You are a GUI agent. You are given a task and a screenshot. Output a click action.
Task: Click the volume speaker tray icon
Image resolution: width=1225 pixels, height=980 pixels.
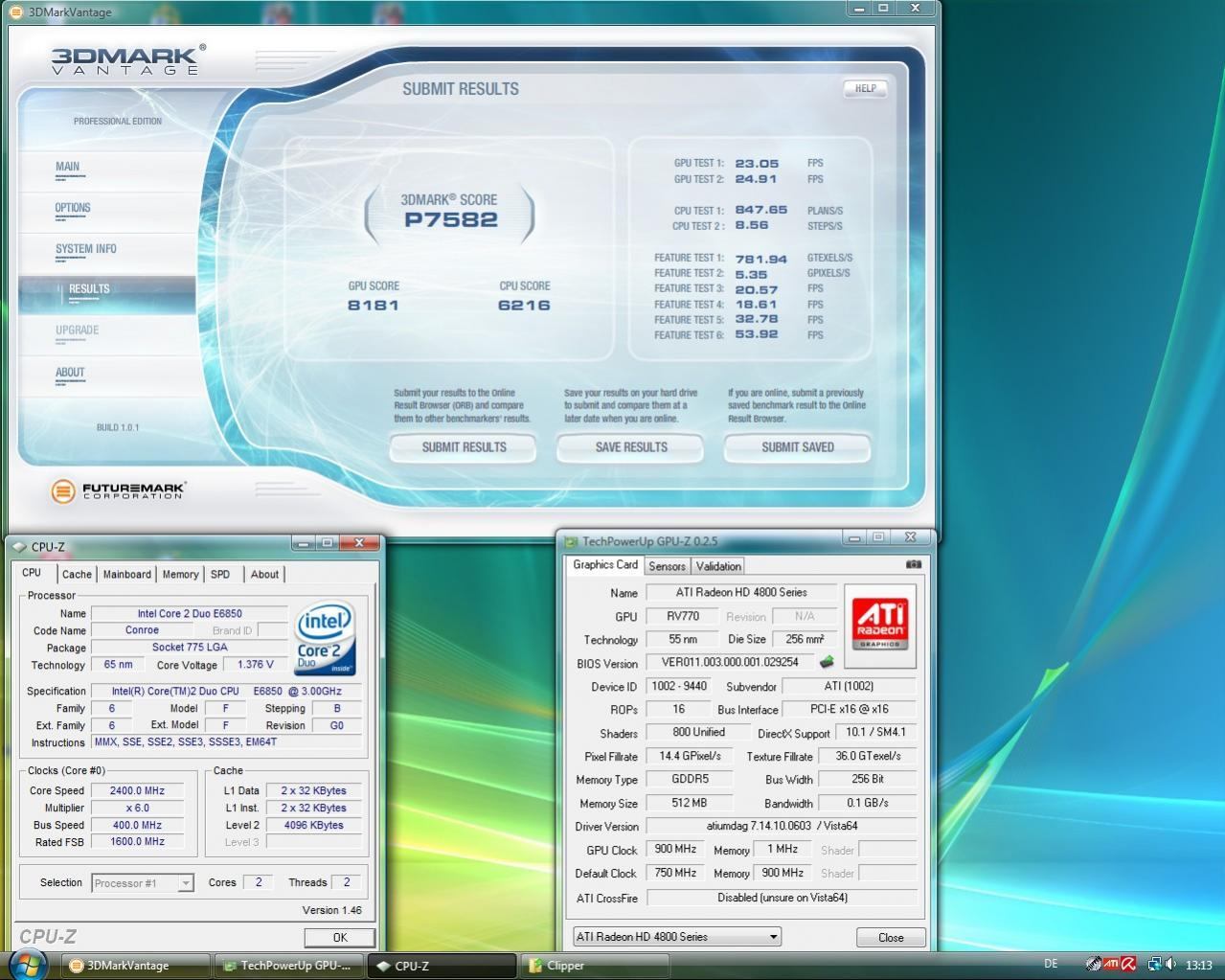tap(1169, 965)
